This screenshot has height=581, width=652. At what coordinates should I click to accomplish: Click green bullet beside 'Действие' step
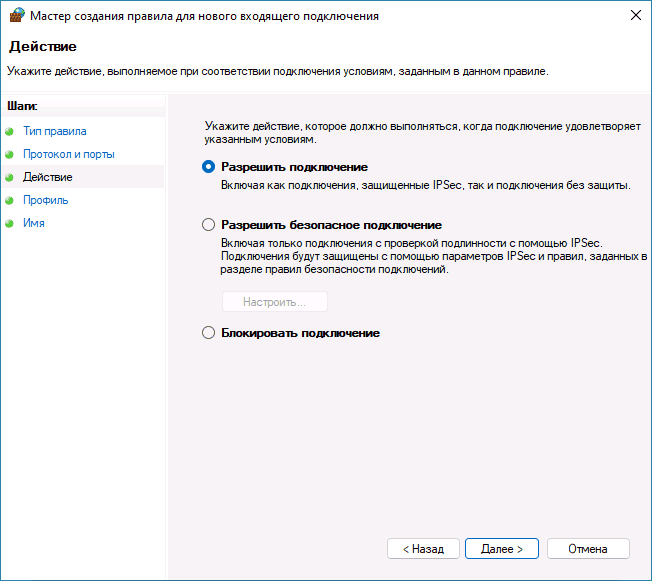[10, 177]
